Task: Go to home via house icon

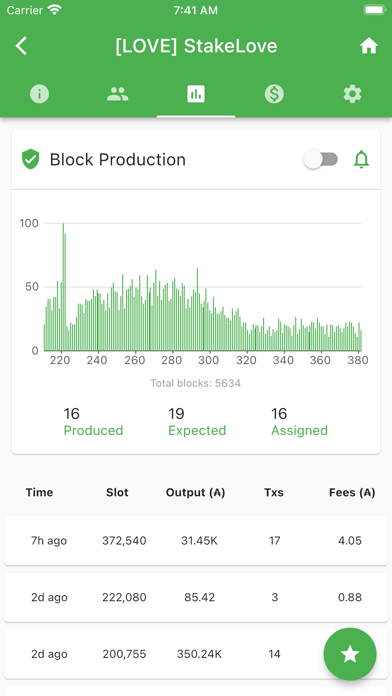Action: click(x=368, y=46)
